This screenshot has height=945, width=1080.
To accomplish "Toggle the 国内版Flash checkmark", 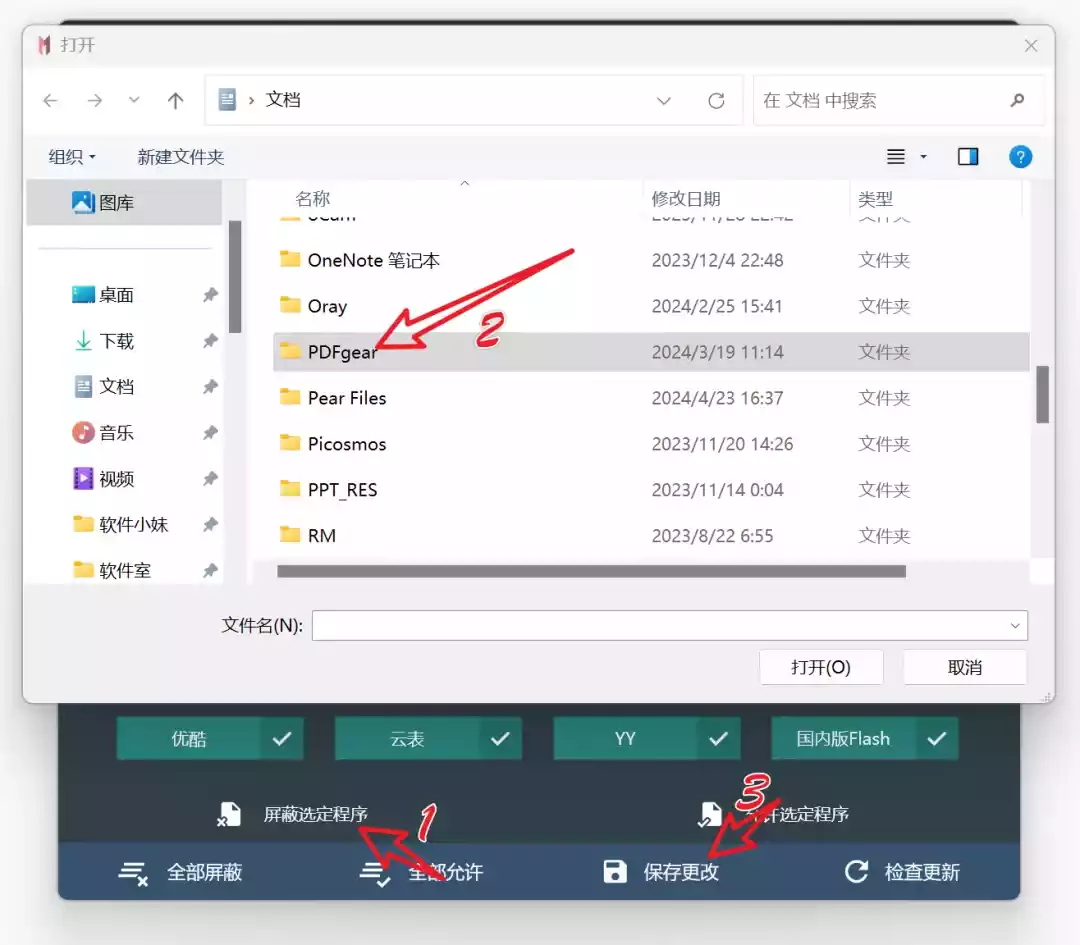I will [x=937, y=738].
